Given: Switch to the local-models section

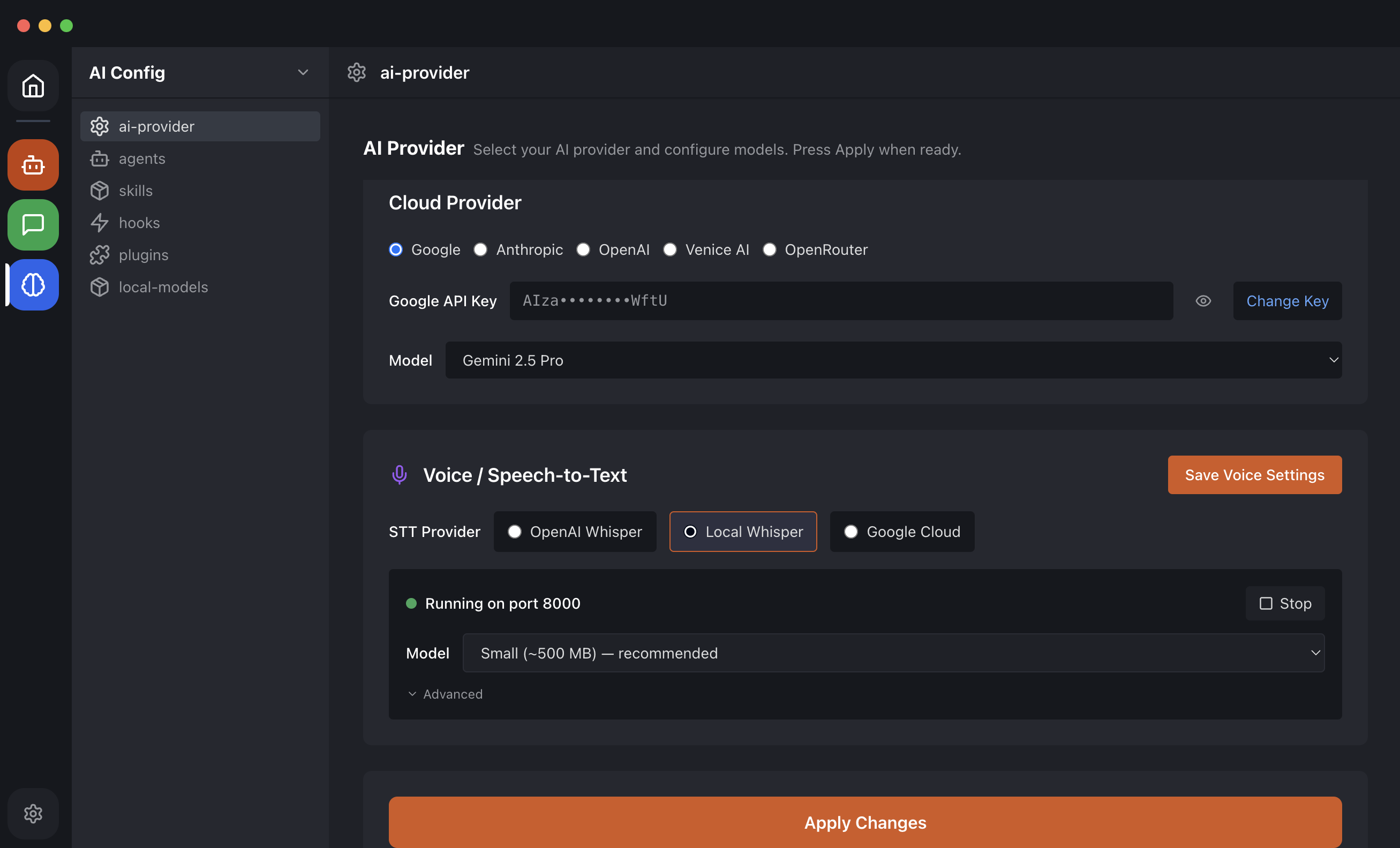Looking at the screenshot, I should 163,287.
